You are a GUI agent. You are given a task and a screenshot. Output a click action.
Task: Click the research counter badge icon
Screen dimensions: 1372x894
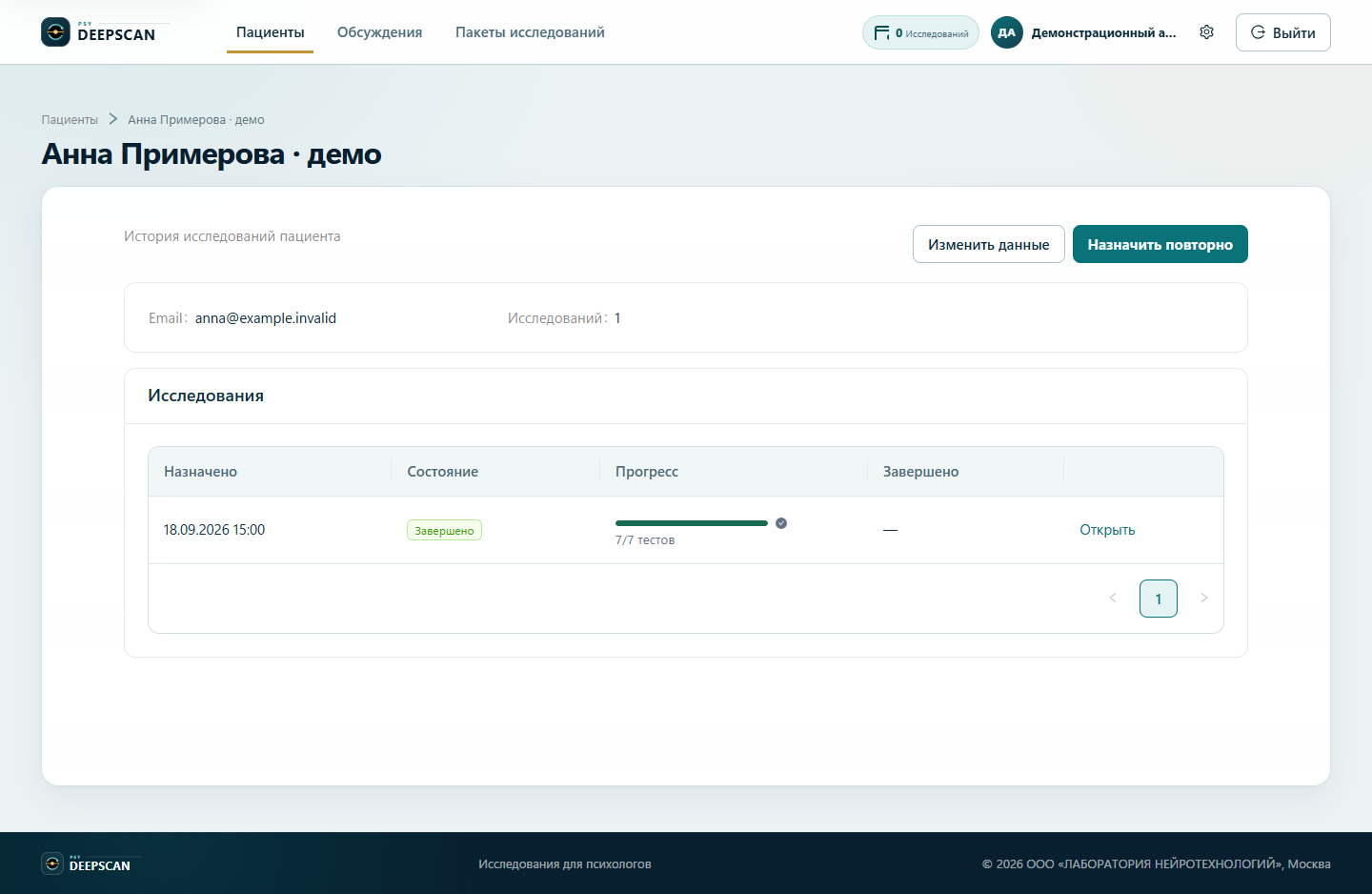[881, 32]
